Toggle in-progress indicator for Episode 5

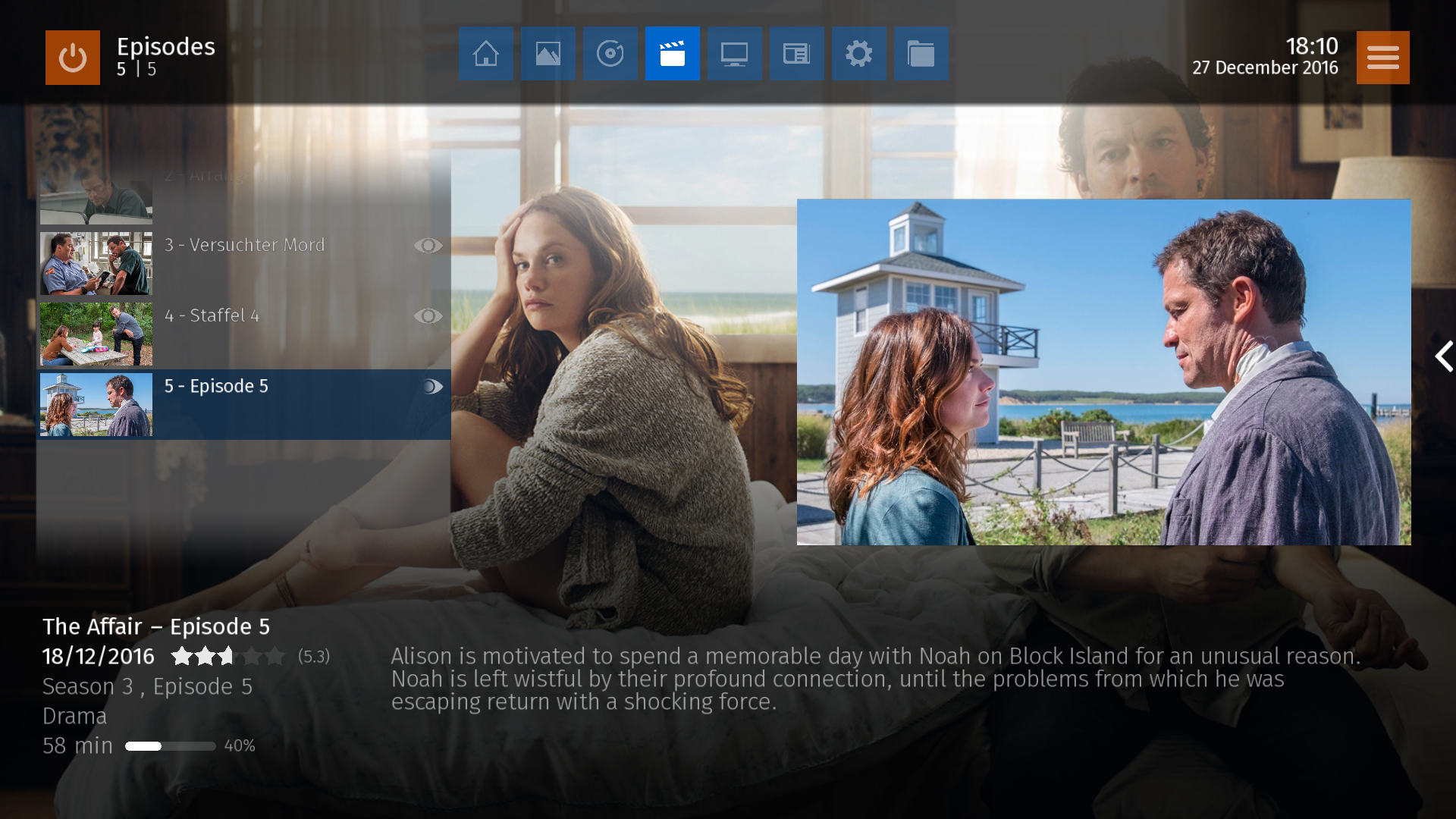[x=433, y=387]
